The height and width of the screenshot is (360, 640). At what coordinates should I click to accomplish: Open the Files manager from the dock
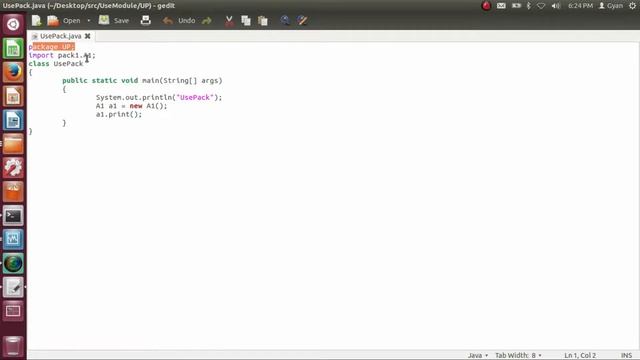(x=13, y=144)
